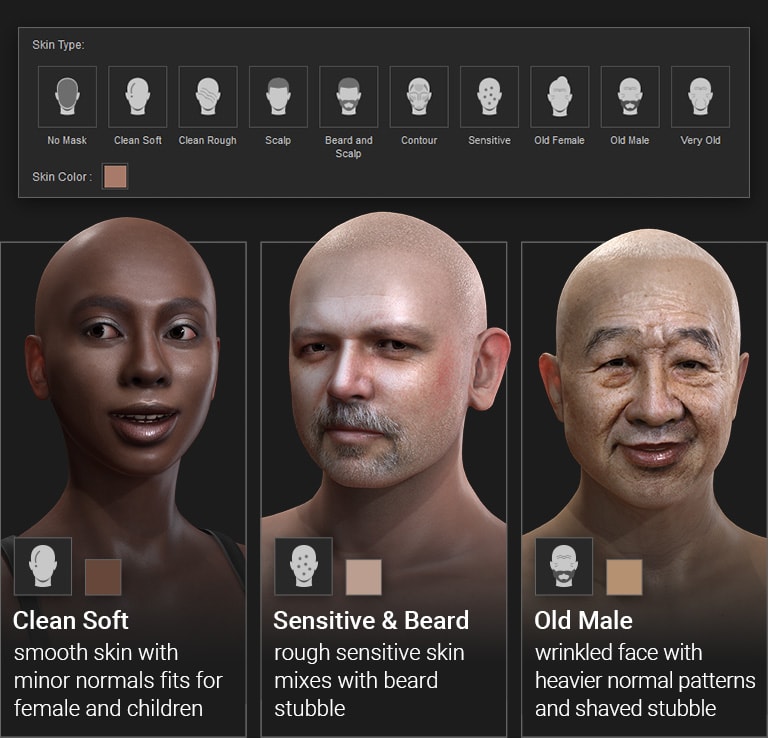Click the head icon on the Clean Soft card
This screenshot has height=738, width=768.
[x=43, y=566]
